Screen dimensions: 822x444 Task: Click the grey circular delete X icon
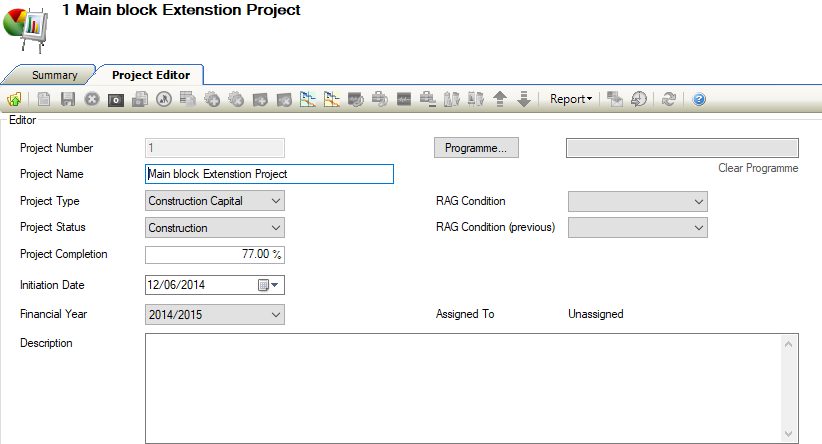click(92, 99)
